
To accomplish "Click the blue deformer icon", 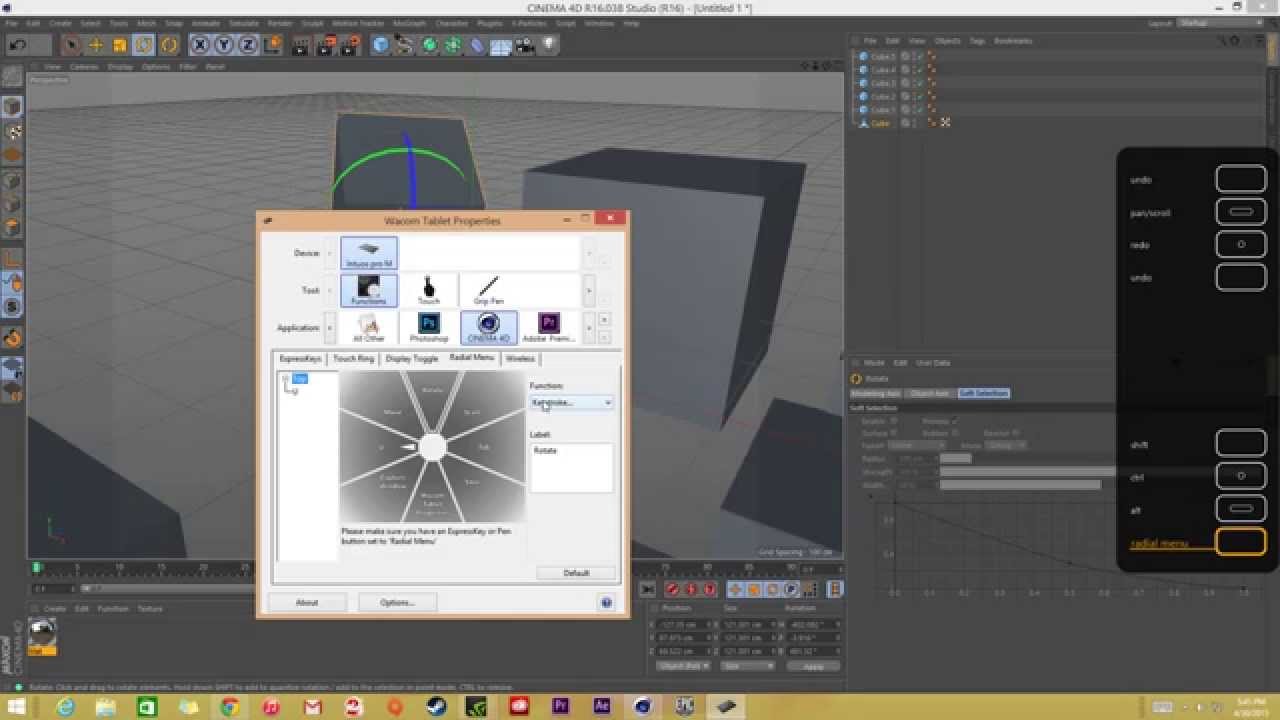I will tap(477, 45).
